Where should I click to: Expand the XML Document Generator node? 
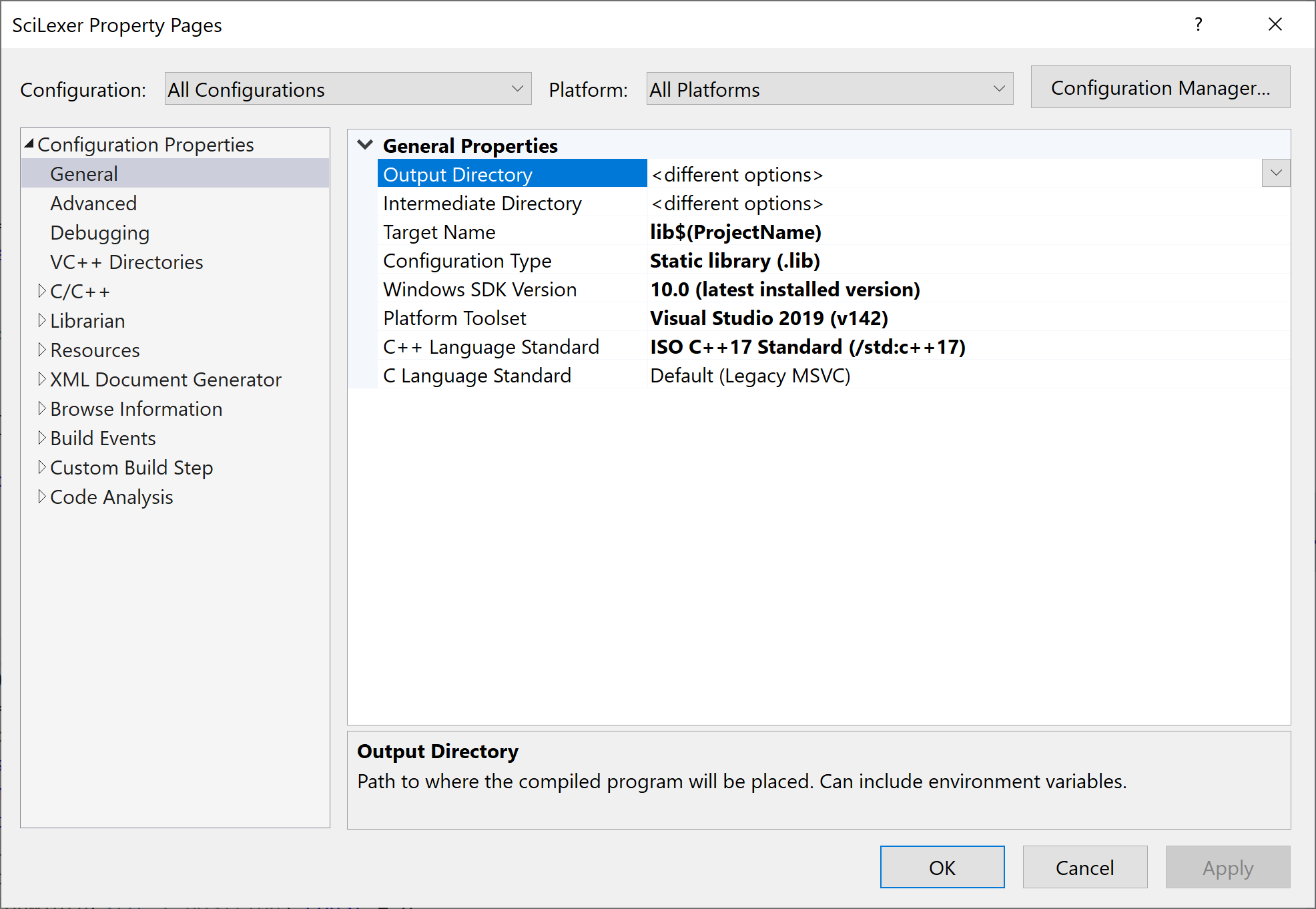[x=42, y=379]
